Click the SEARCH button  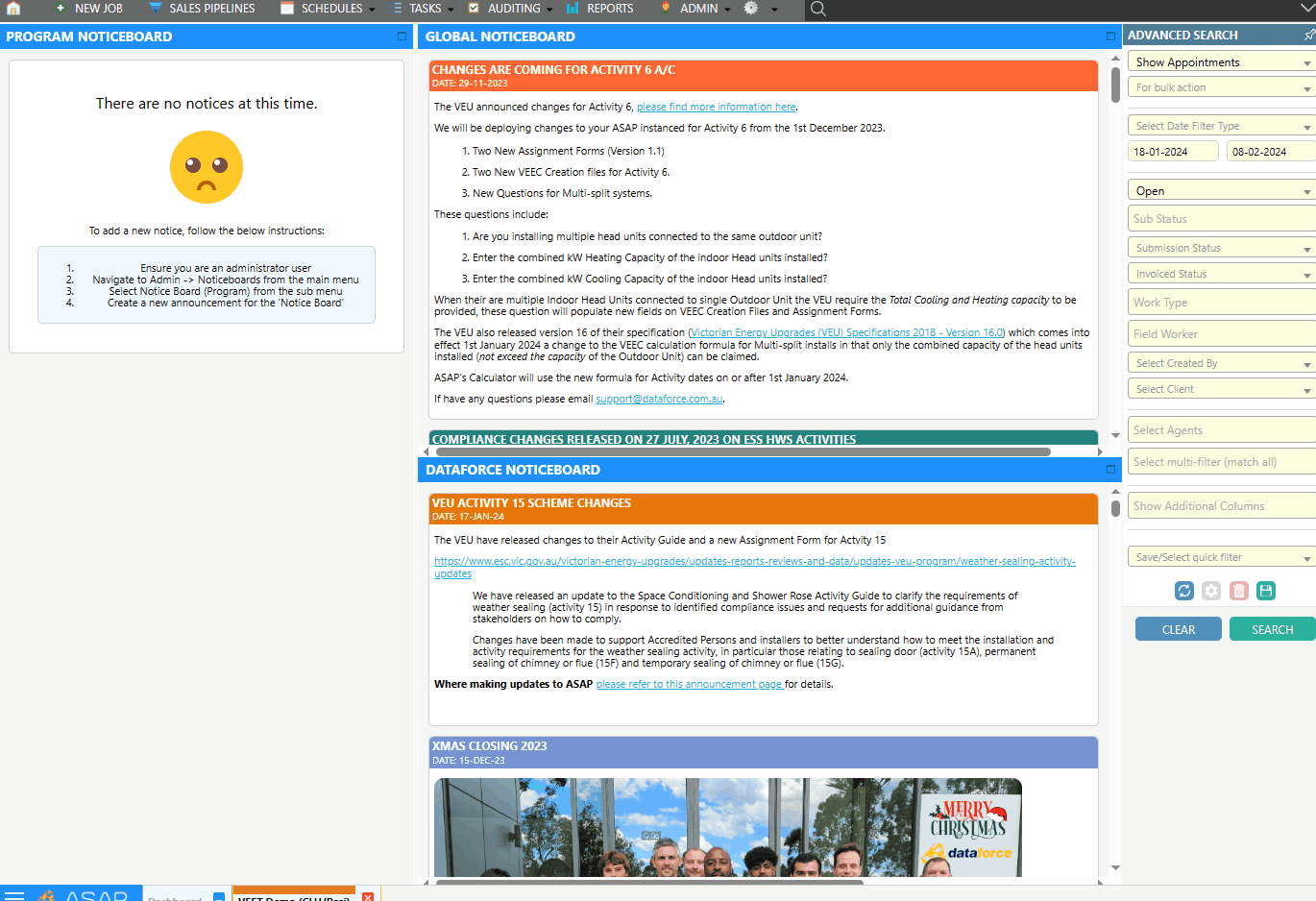[x=1272, y=628]
